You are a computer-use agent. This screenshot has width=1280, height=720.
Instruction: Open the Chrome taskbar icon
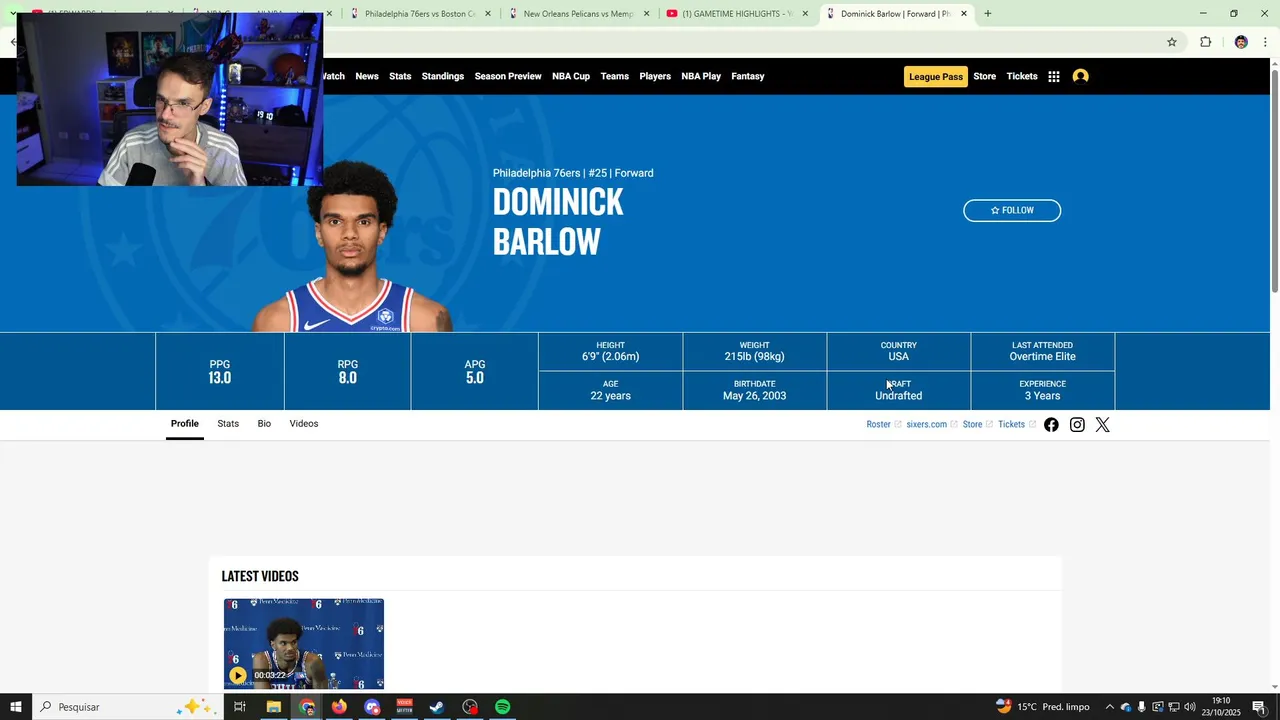point(307,707)
